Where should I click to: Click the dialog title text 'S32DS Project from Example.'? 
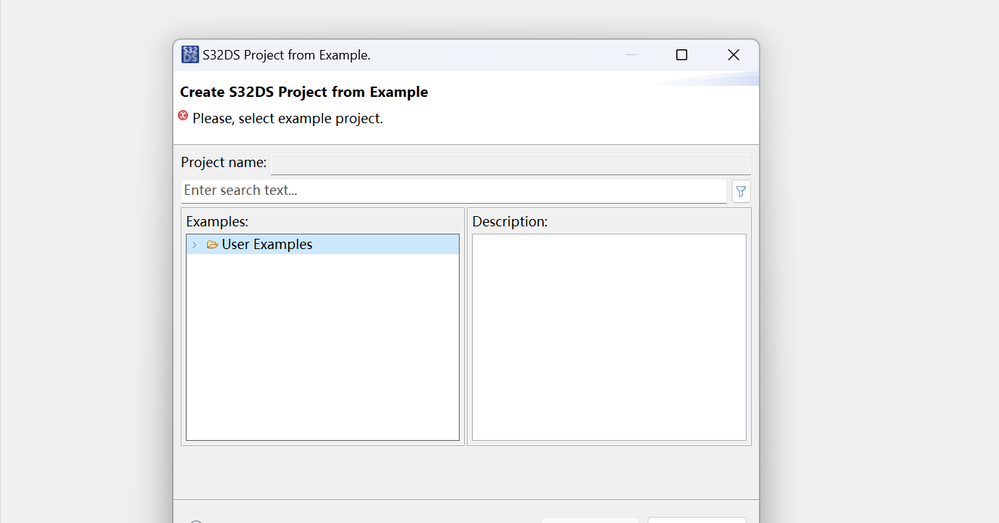286,55
